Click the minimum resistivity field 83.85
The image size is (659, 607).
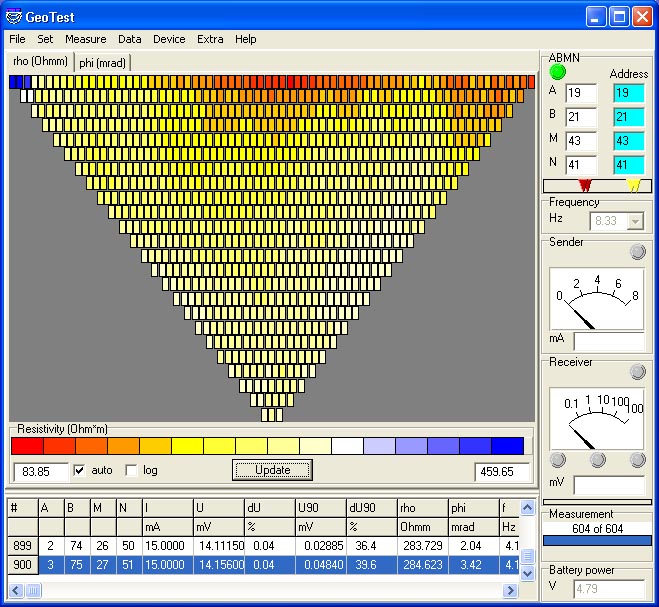pos(41,472)
